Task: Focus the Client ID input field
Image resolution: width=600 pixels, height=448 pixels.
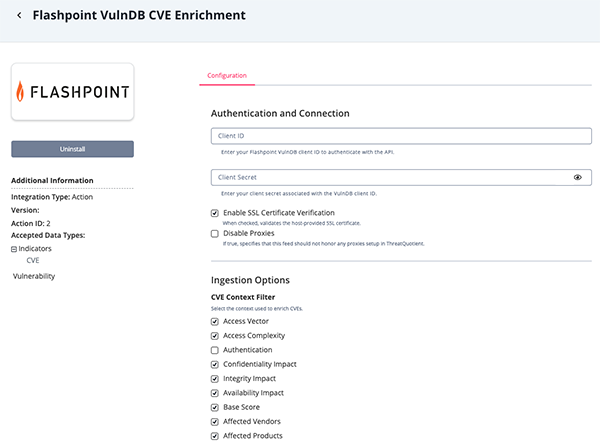Action: [400, 136]
